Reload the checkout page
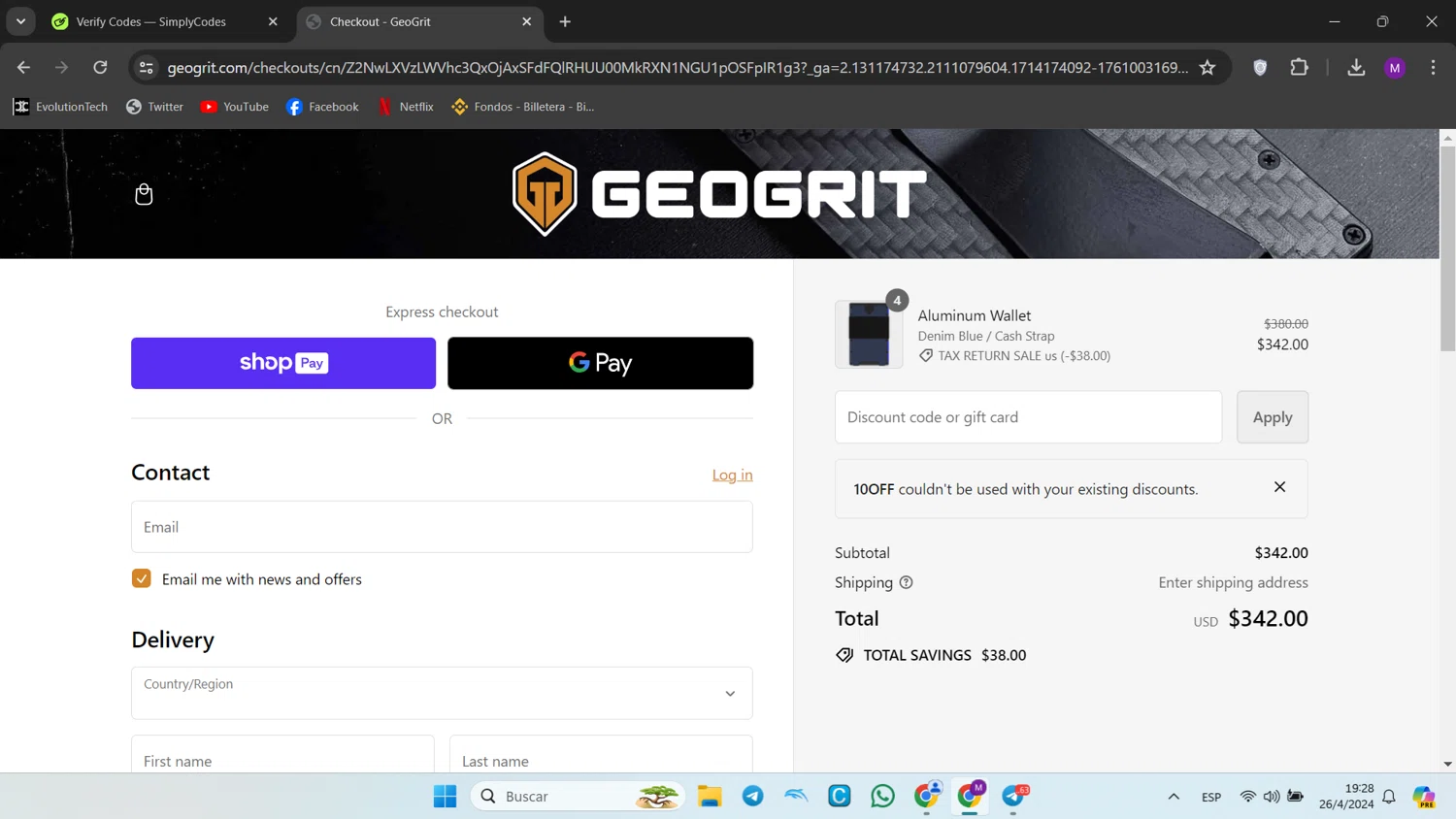Image resolution: width=1456 pixels, height=819 pixels. click(x=100, y=67)
